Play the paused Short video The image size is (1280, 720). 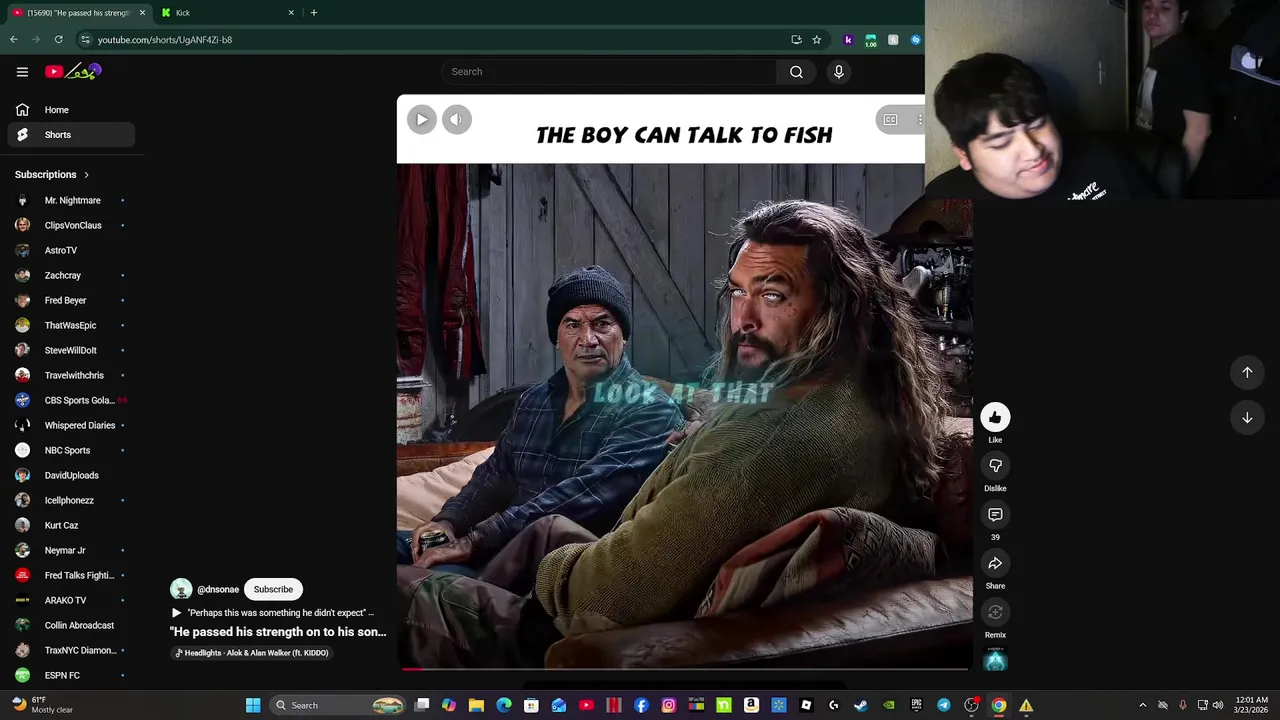point(422,120)
